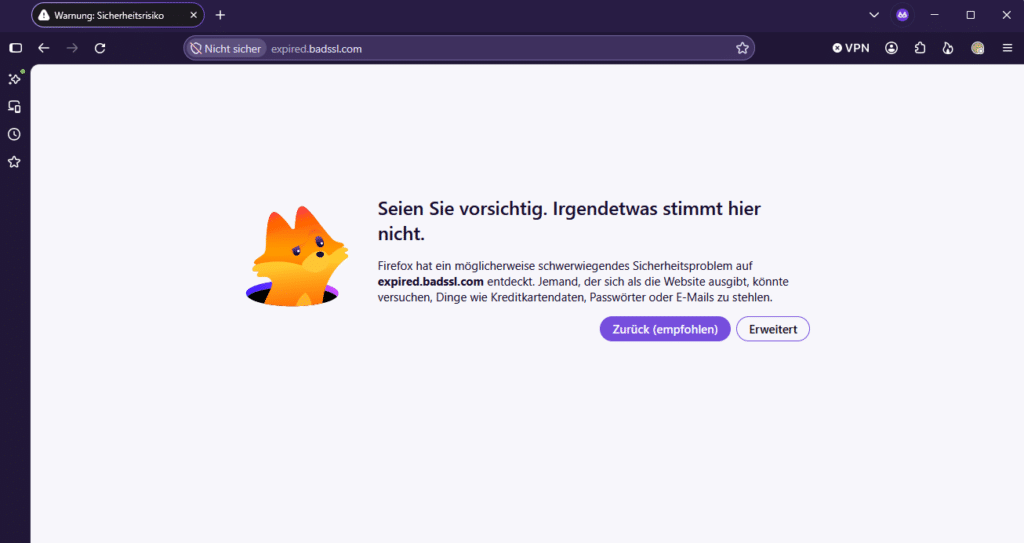Open the VPN button in the toolbar
This screenshot has width=1024, height=543.
pyautogui.click(x=851, y=48)
